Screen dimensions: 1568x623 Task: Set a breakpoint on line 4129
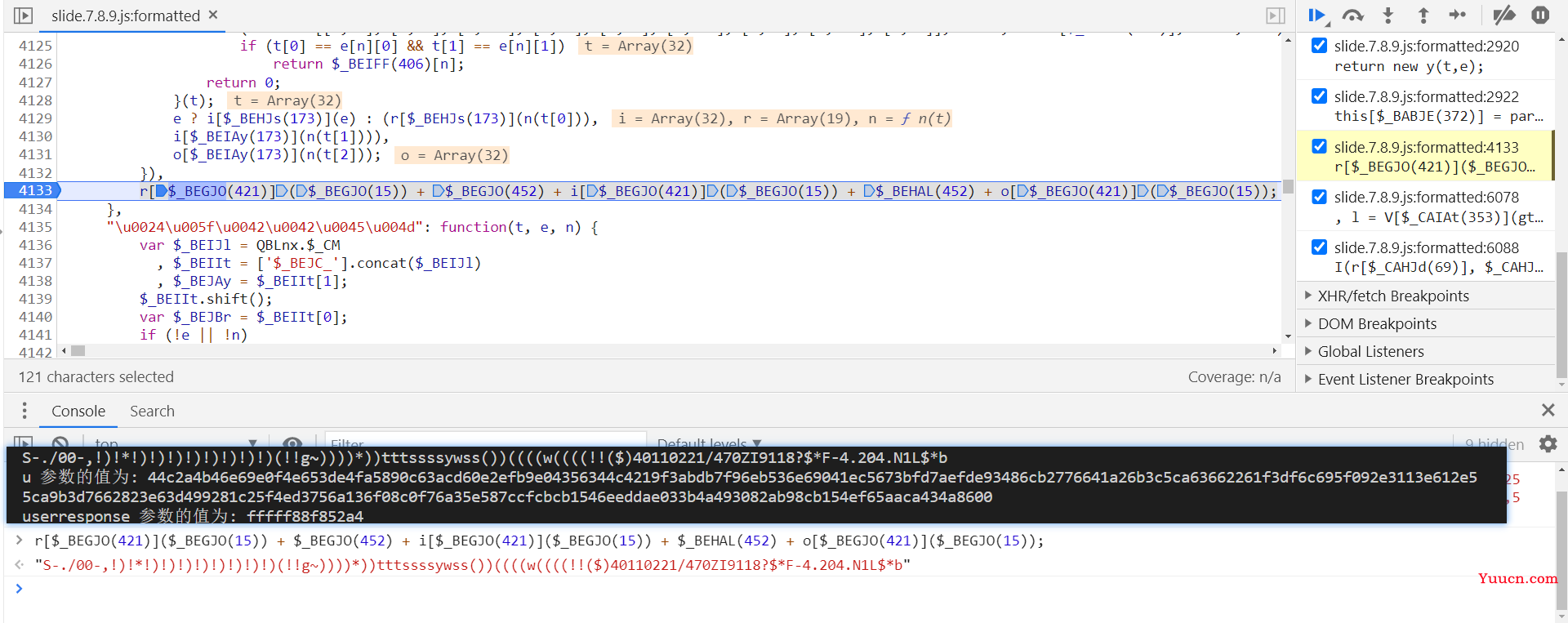pos(35,118)
